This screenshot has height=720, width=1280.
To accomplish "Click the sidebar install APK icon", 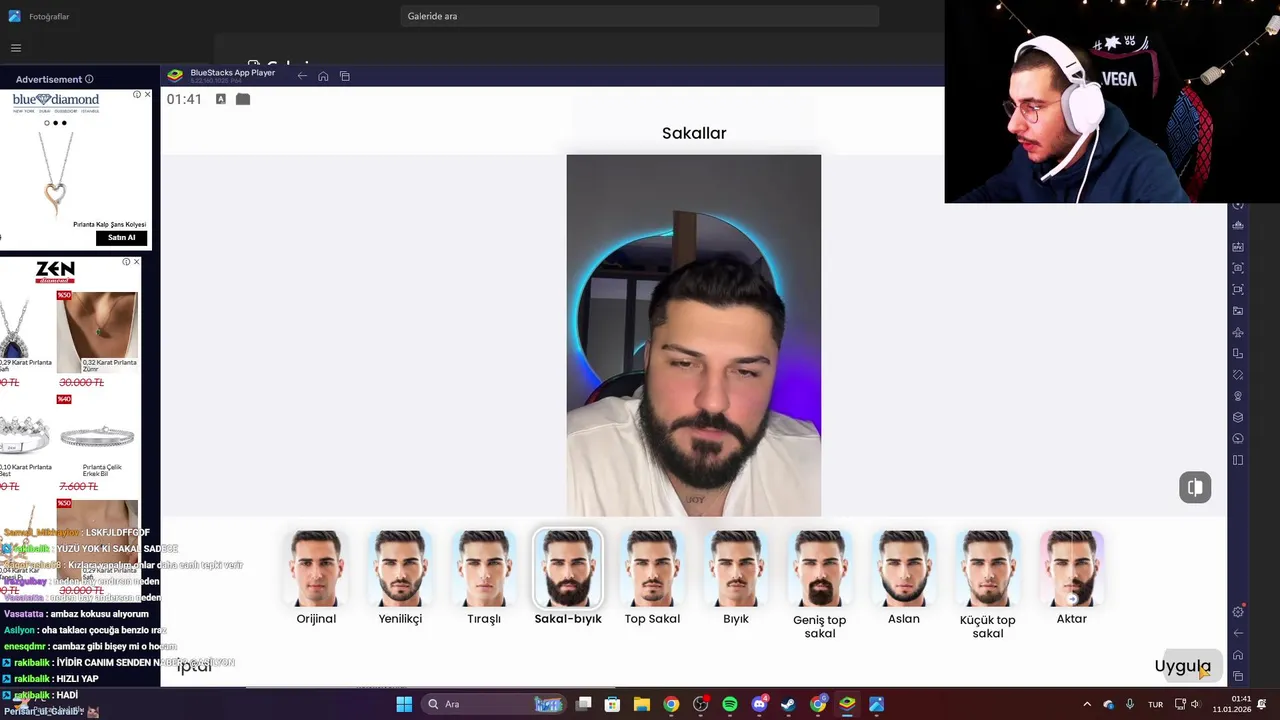I will coord(1238,247).
